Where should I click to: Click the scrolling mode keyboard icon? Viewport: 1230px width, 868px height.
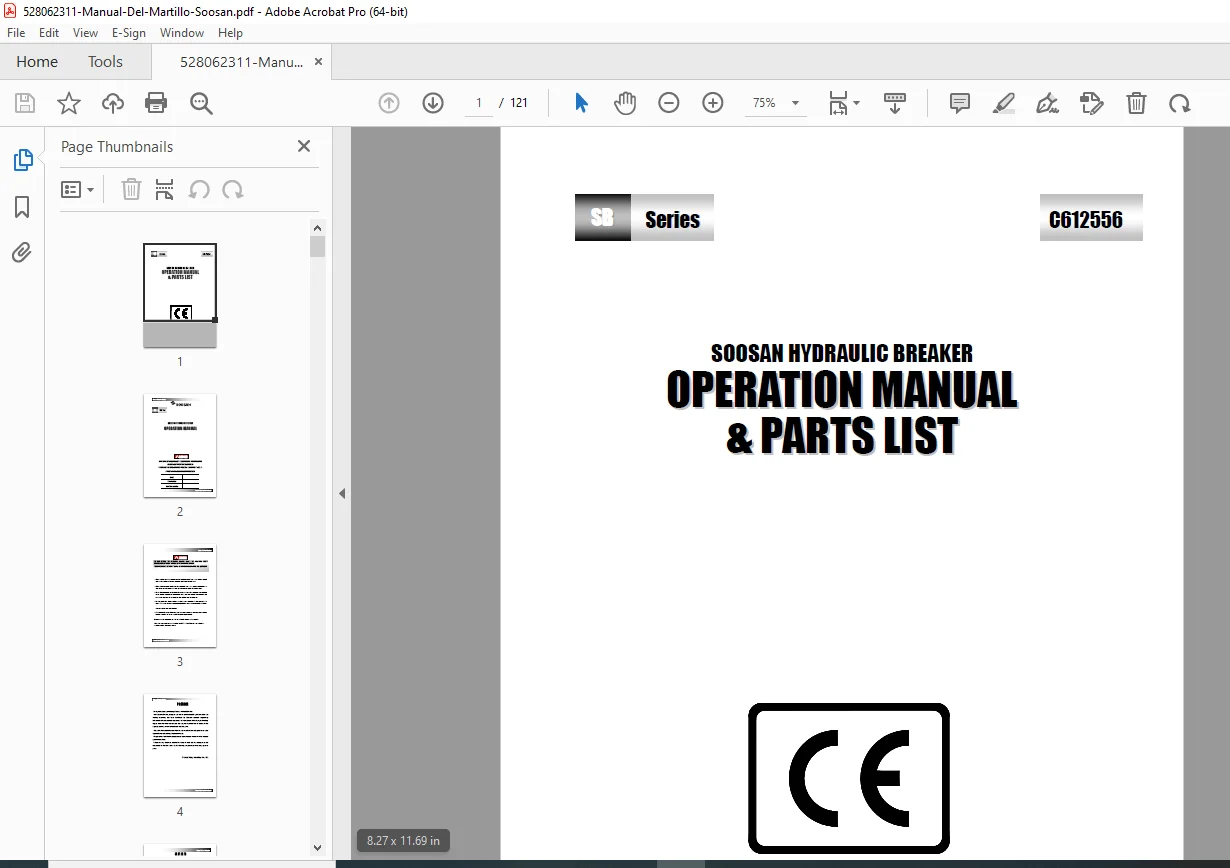[x=895, y=103]
